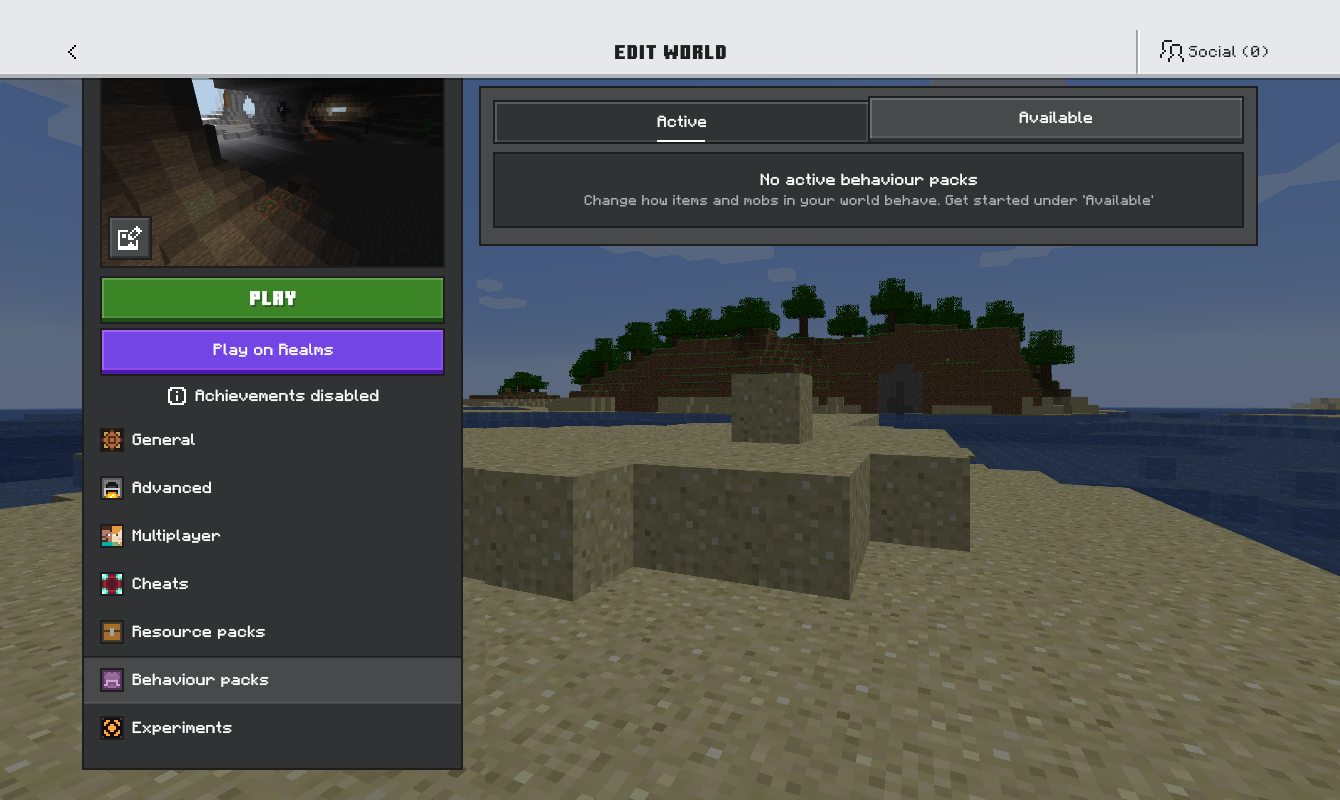Viewport: 1340px width, 800px height.
Task: Go to Multiplayer settings
Action: 272,536
